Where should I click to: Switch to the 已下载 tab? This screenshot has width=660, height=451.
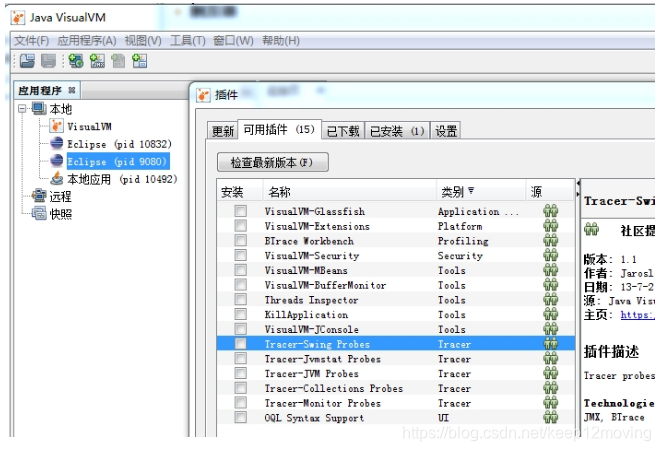click(343, 131)
